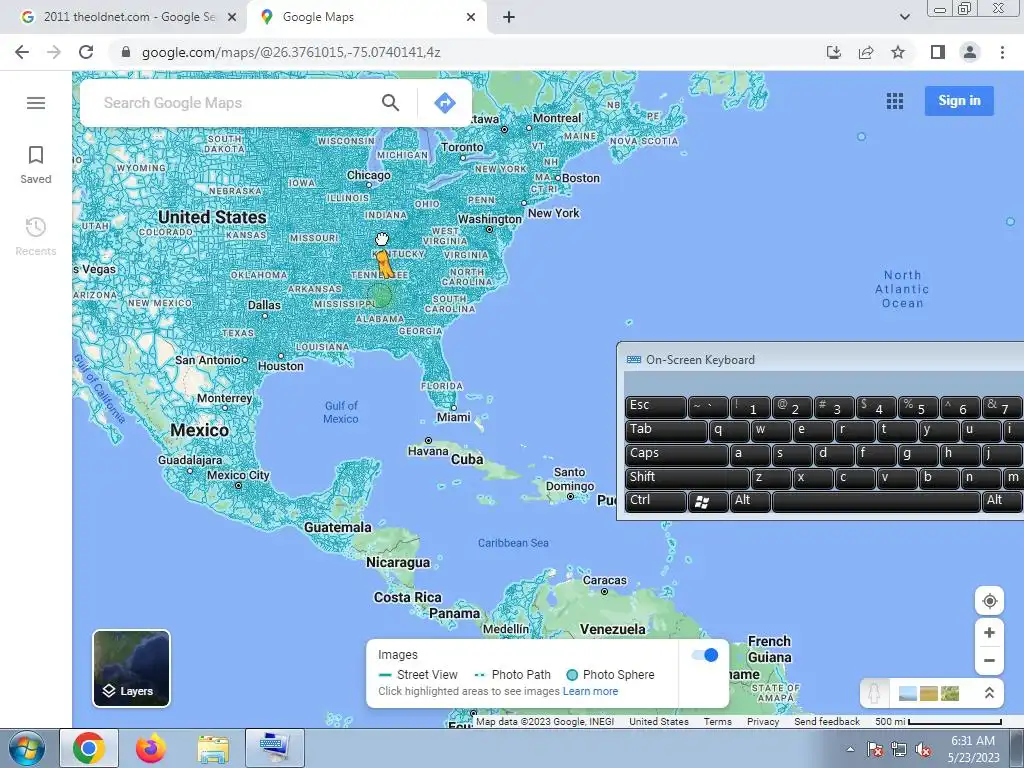Open Recents in the sidebar

coord(36,236)
